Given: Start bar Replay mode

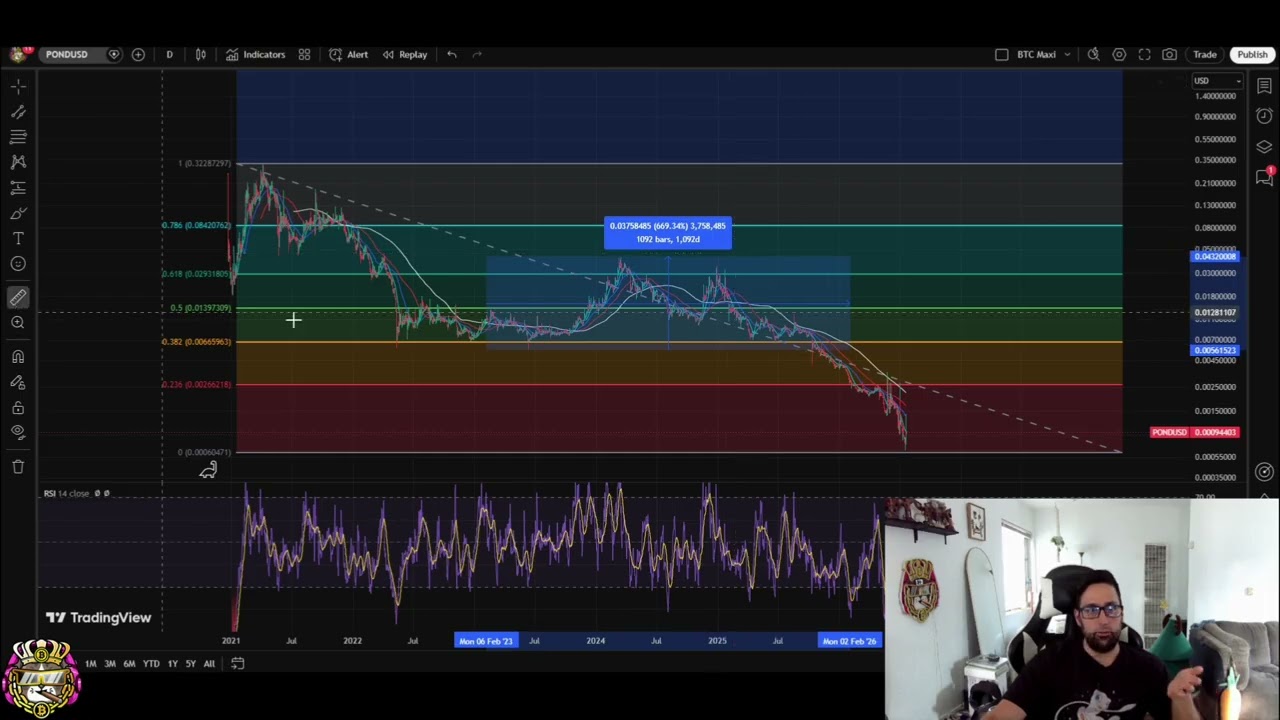Looking at the screenshot, I should tap(404, 54).
